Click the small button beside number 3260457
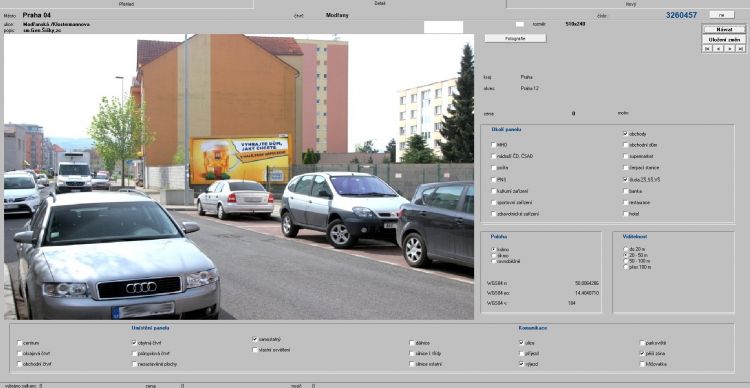The image size is (750, 388). click(x=721, y=15)
